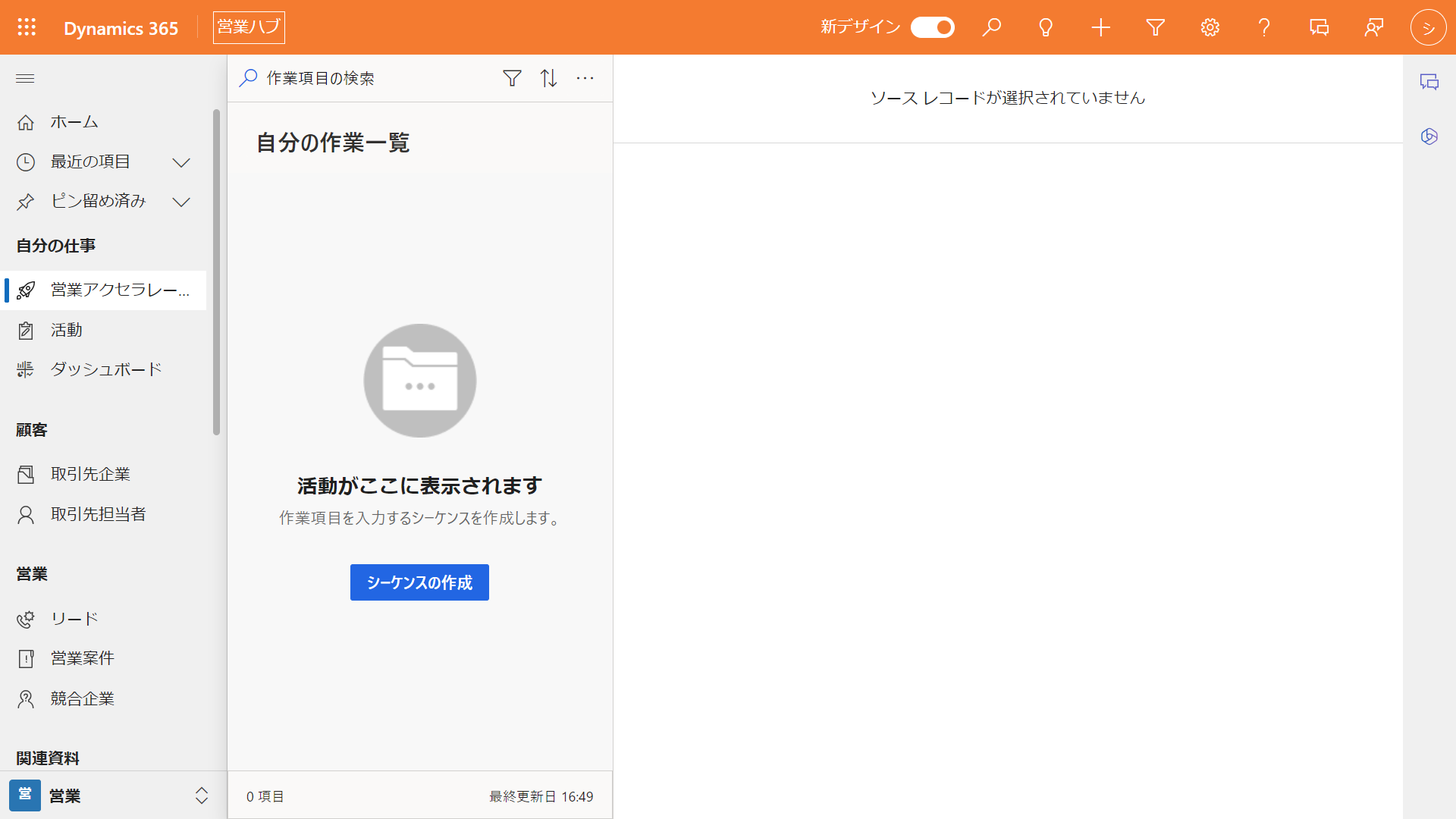Open 活動 in the sidebar

click(103, 330)
